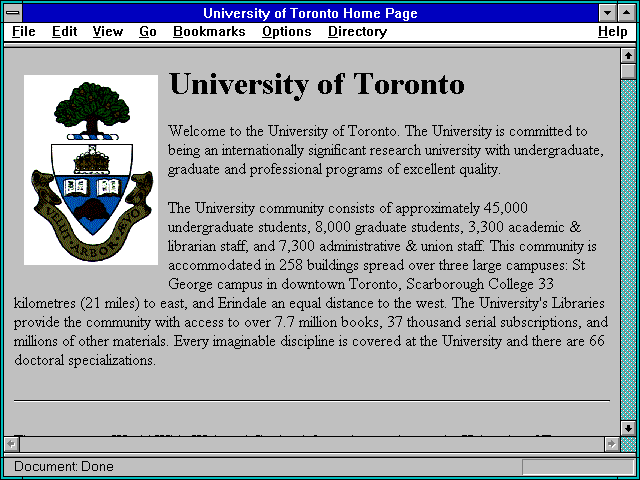Screen dimensions: 640x480
Task: Open the View menu
Action: (x=108, y=32)
